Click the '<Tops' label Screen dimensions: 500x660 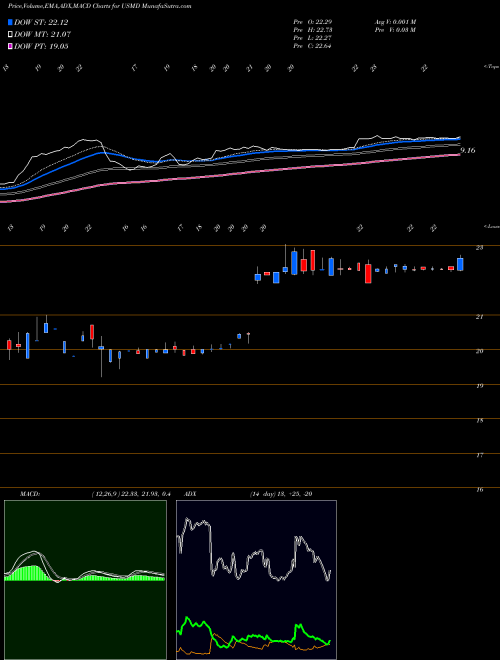[491, 67]
